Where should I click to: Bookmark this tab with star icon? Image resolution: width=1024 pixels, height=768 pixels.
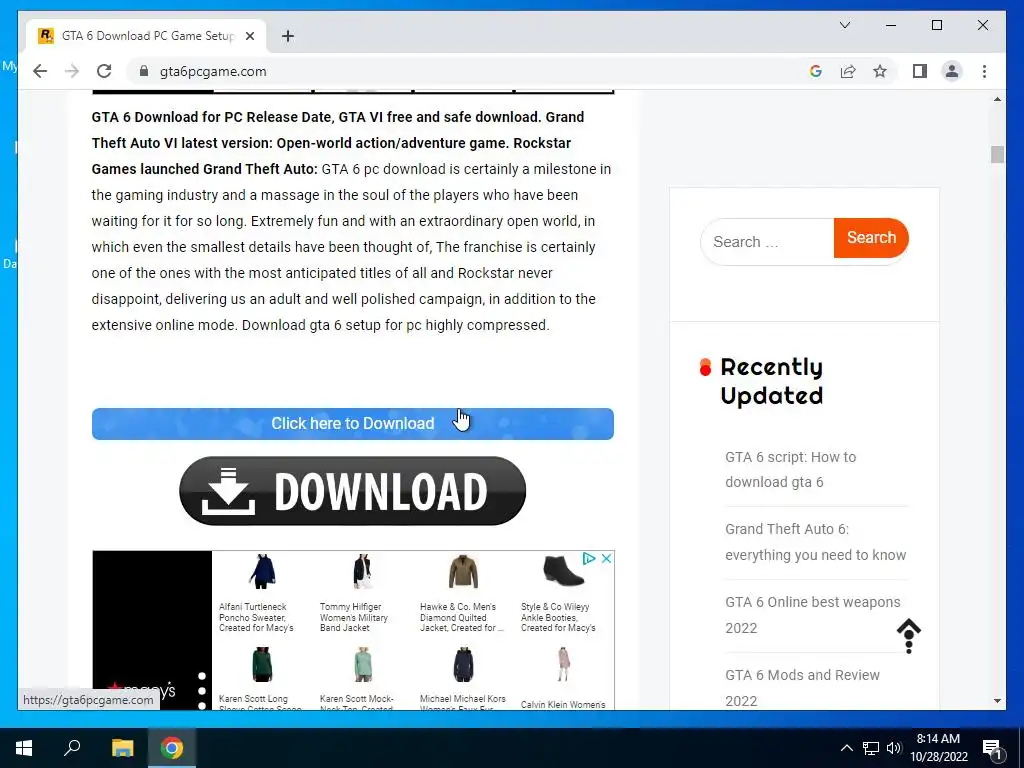tap(880, 71)
